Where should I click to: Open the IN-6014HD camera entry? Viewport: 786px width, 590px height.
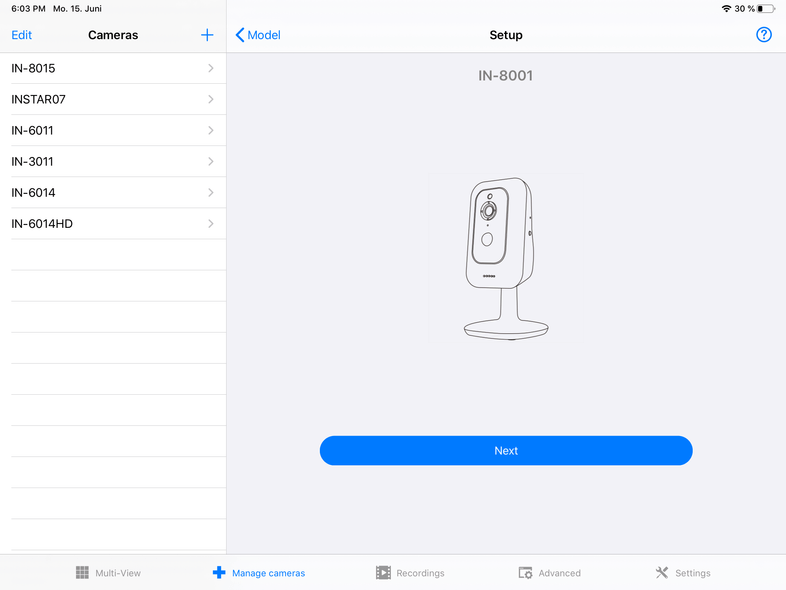click(110, 223)
